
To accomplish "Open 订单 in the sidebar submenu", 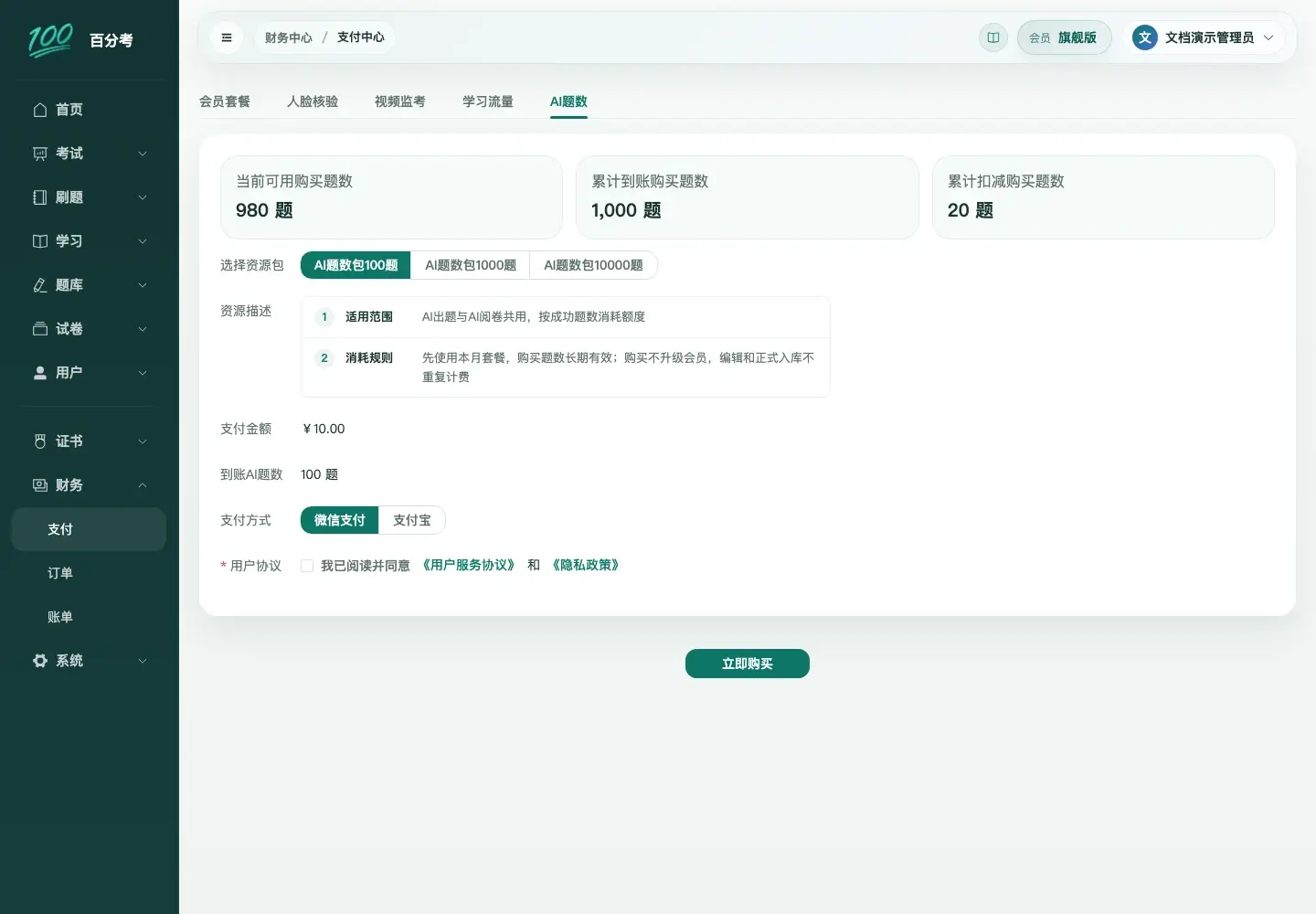I will (x=60, y=573).
